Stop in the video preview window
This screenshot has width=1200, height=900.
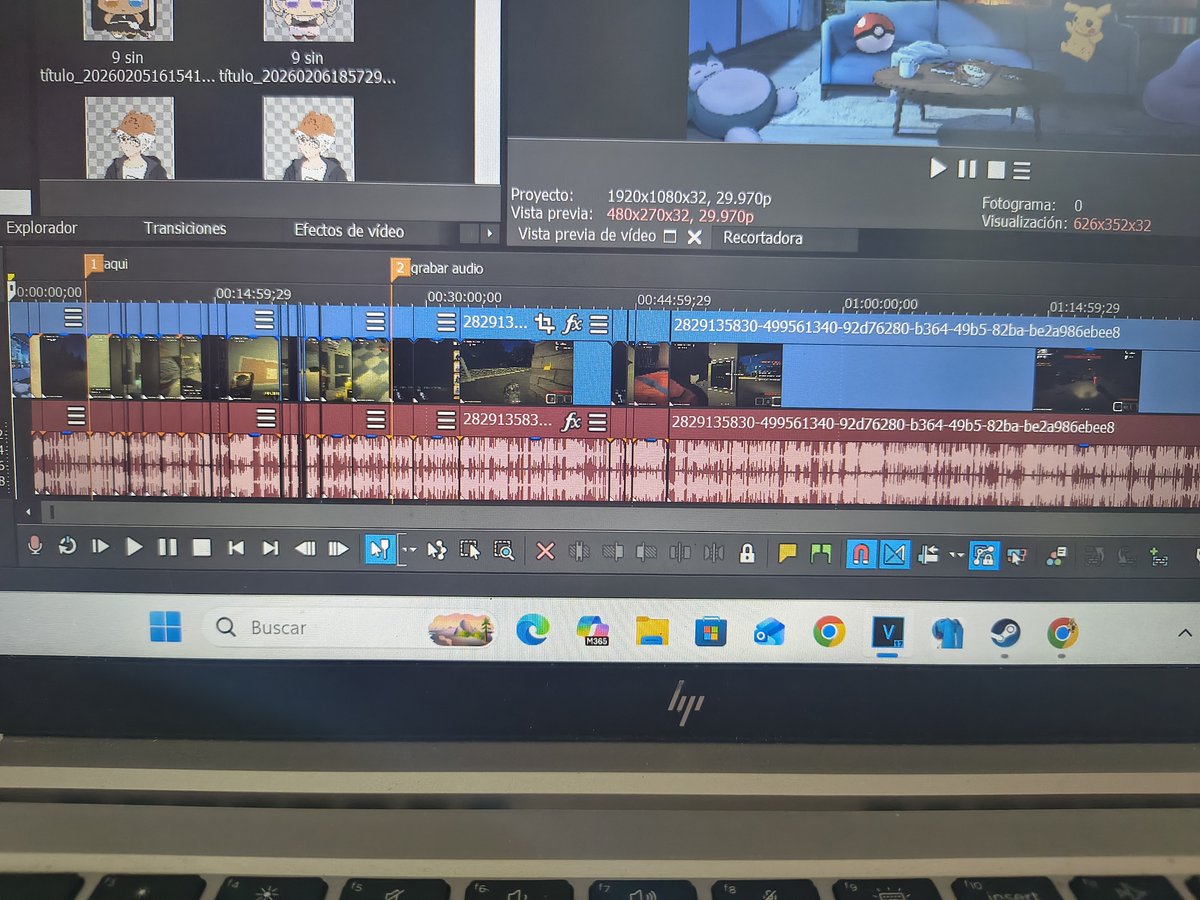pyautogui.click(x=995, y=170)
